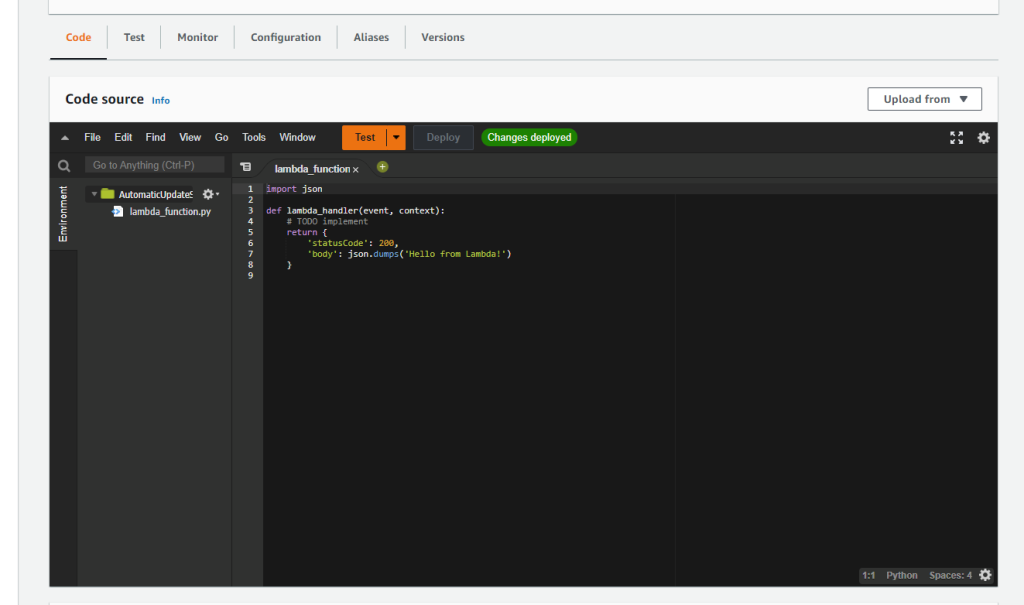Click the search magnifier icon in sidebar
1024x605 pixels.
tap(64, 166)
